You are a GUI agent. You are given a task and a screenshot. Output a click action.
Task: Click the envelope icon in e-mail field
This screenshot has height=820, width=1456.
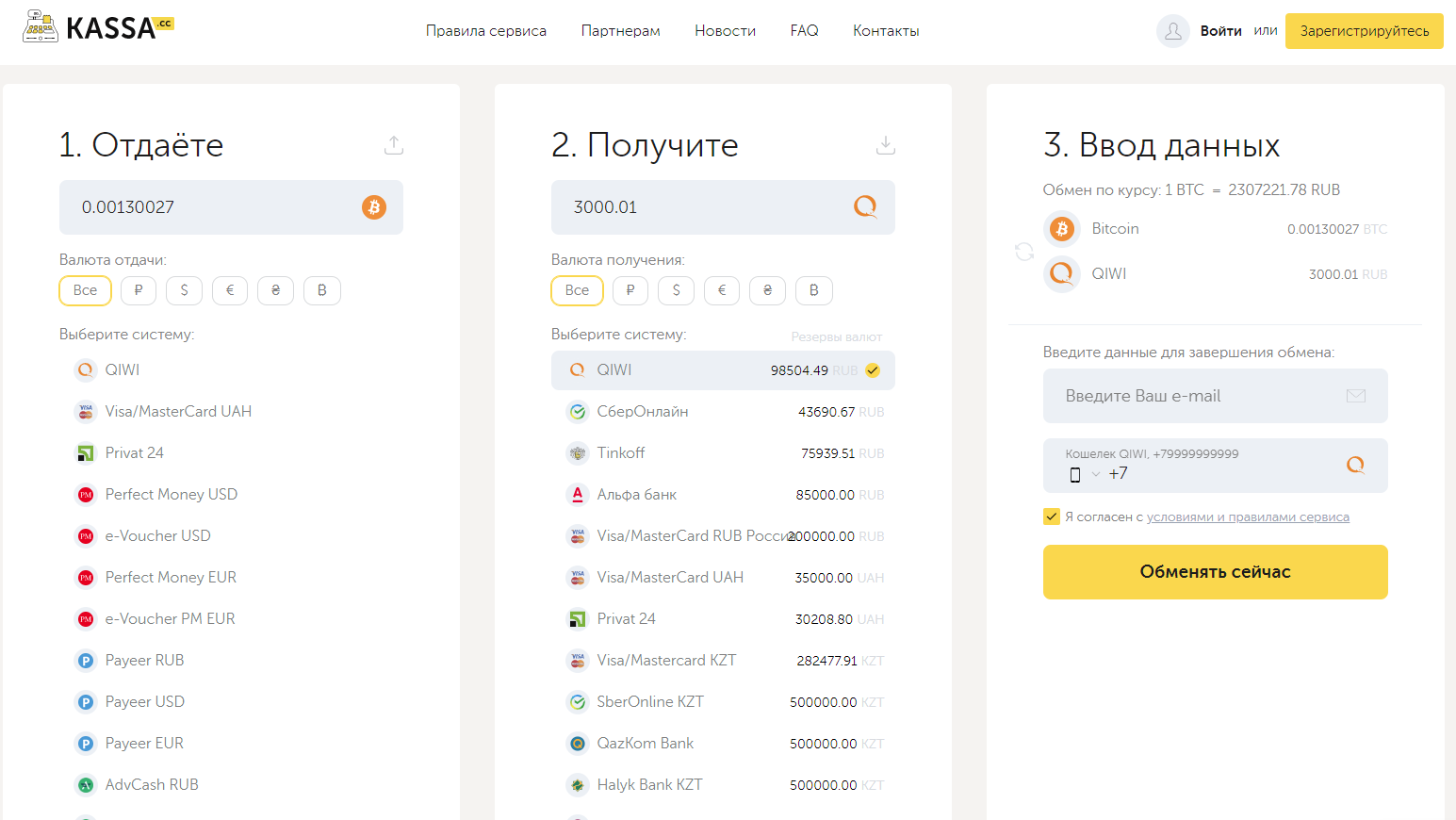pos(1355,396)
